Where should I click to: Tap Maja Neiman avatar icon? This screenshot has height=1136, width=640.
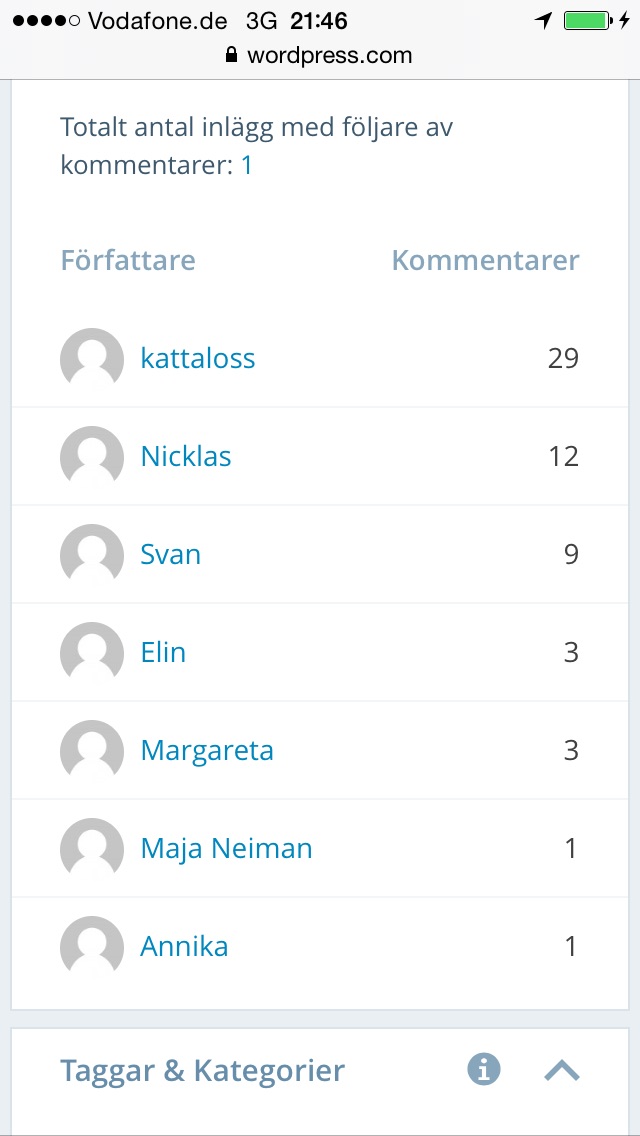tap(92, 848)
